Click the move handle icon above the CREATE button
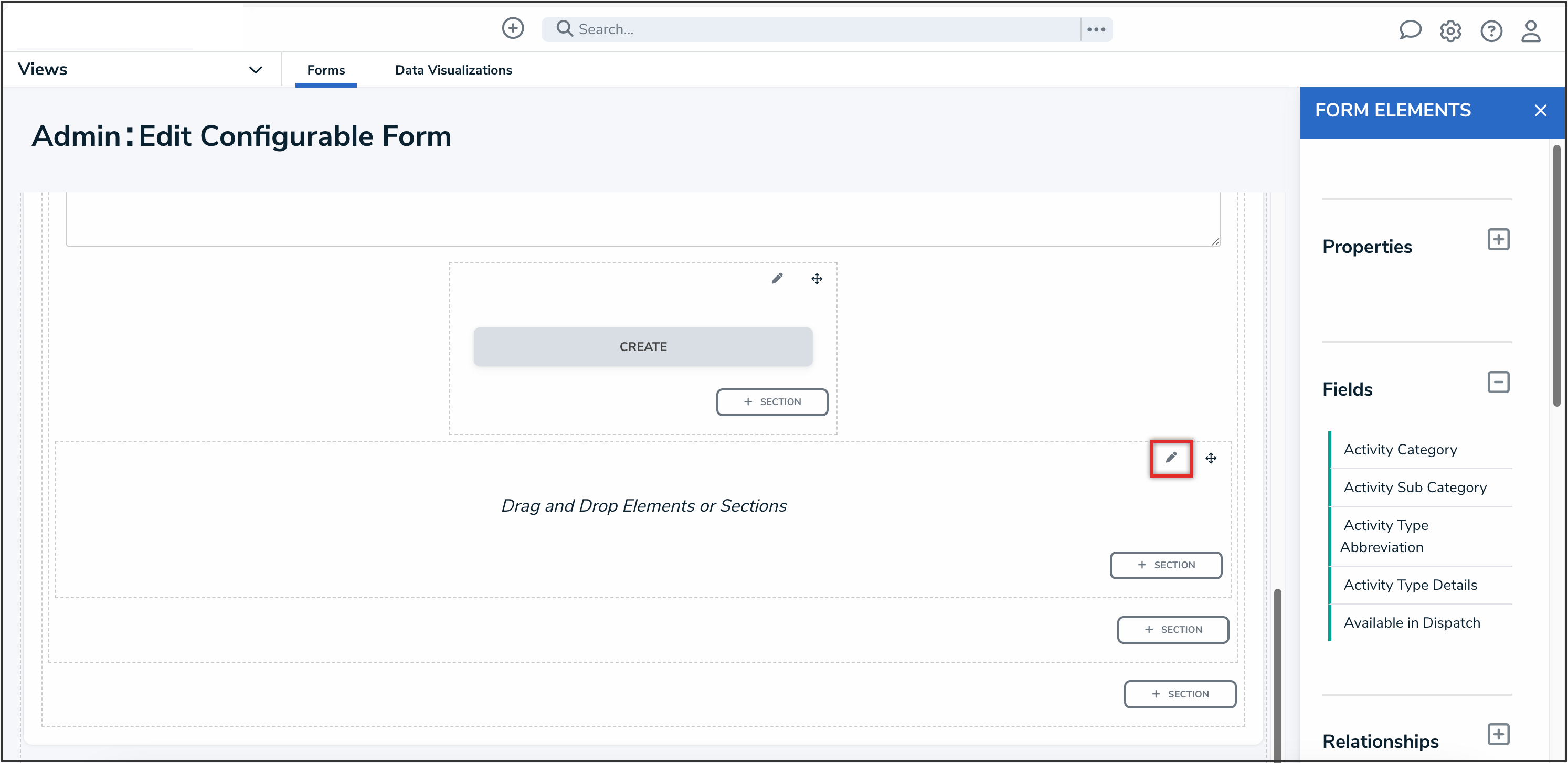 [x=816, y=279]
